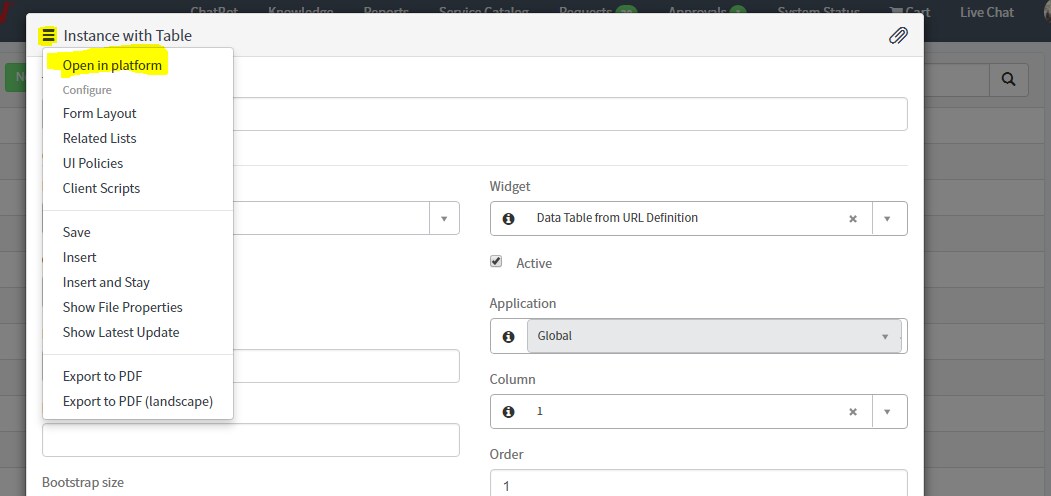
Task: Click the hamburger context menu icon
Action: click(x=48, y=35)
